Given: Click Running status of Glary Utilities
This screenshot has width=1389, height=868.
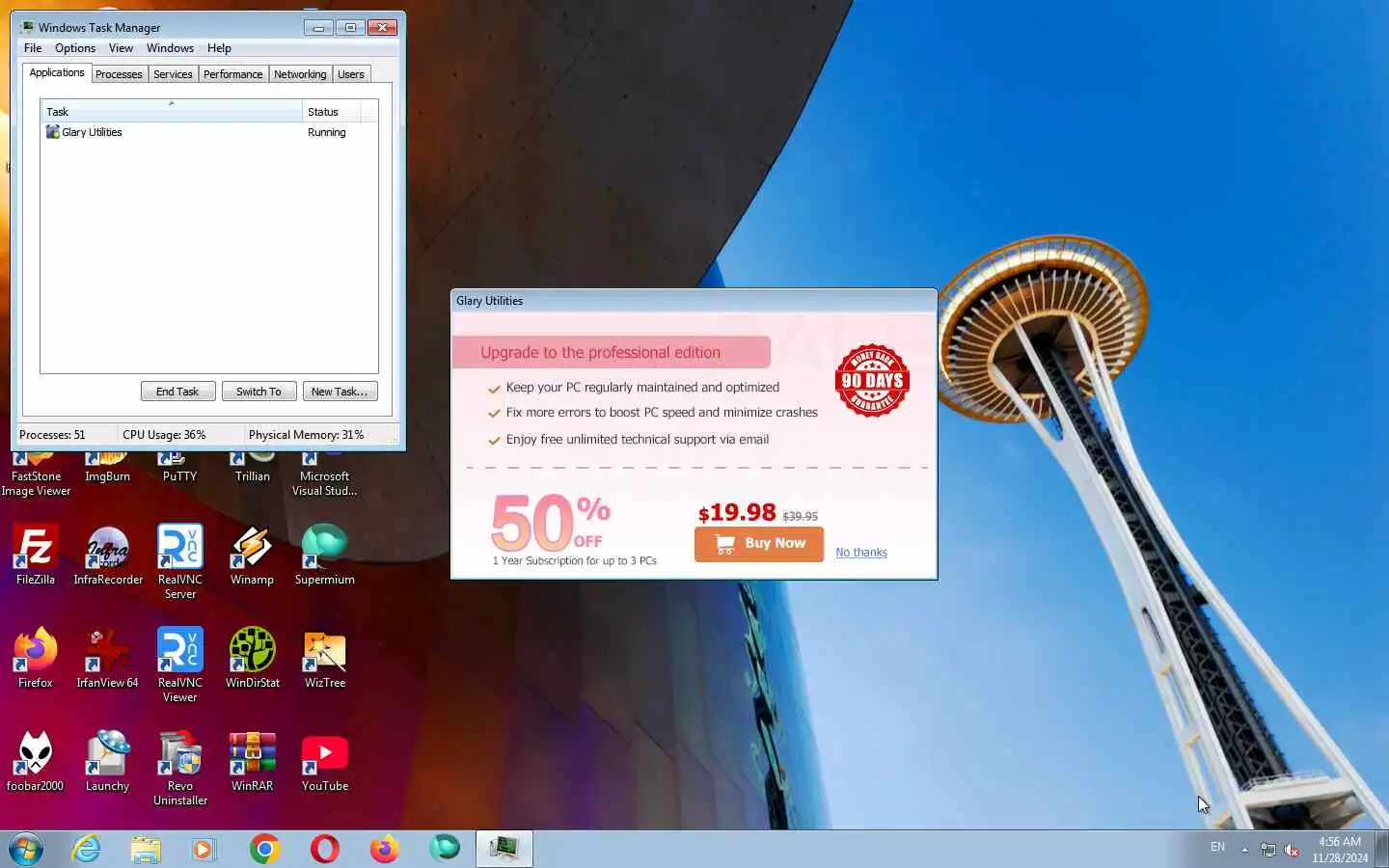Looking at the screenshot, I should point(327,132).
